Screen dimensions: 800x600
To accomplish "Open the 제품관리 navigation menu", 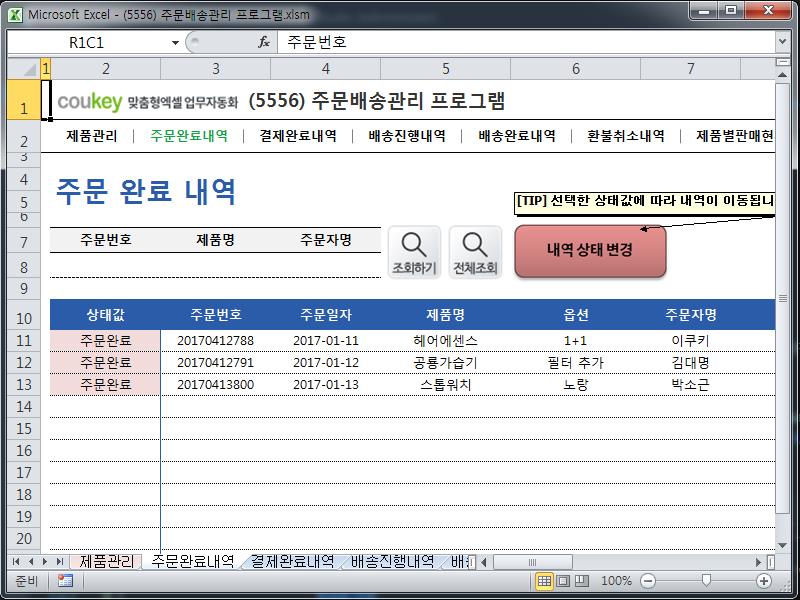I will (92, 136).
